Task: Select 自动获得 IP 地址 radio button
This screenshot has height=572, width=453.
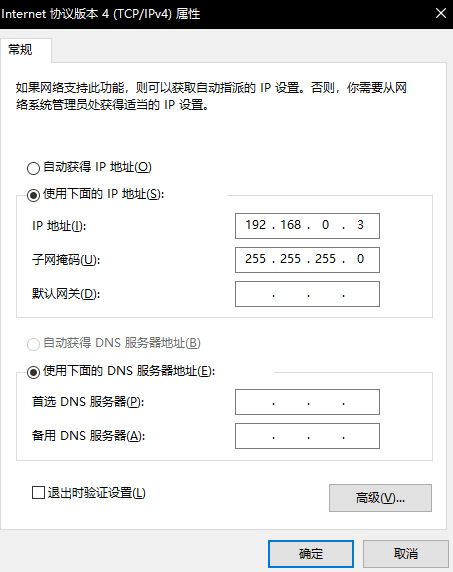Action: point(34,168)
